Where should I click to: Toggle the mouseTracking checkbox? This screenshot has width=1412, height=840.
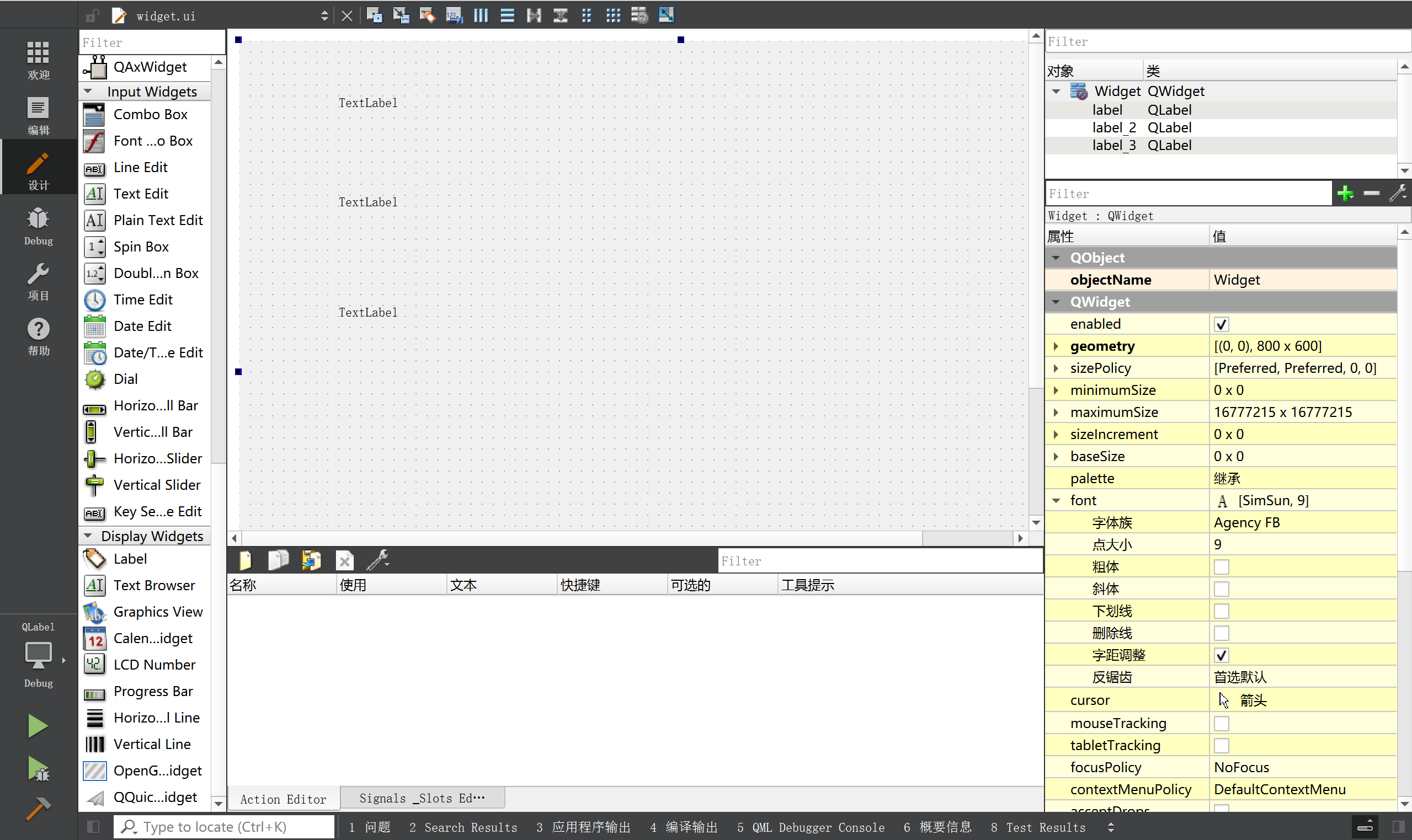pyautogui.click(x=1221, y=724)
